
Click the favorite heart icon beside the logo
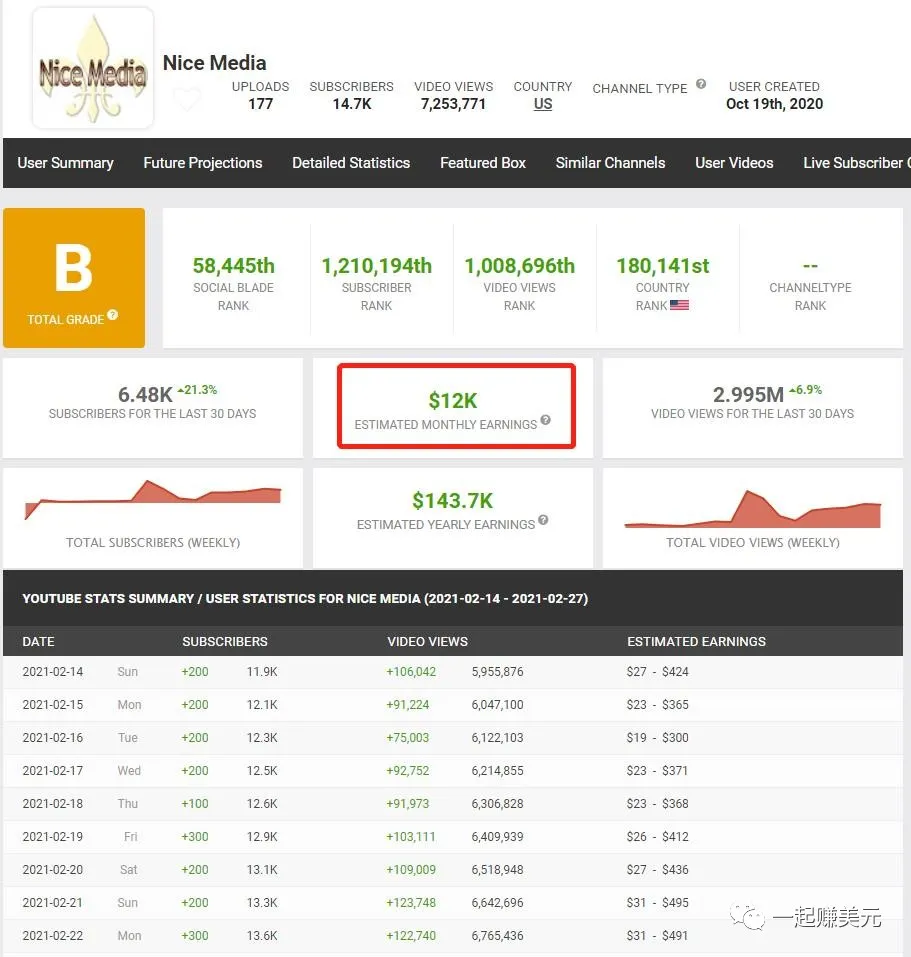tap(187, 99)
